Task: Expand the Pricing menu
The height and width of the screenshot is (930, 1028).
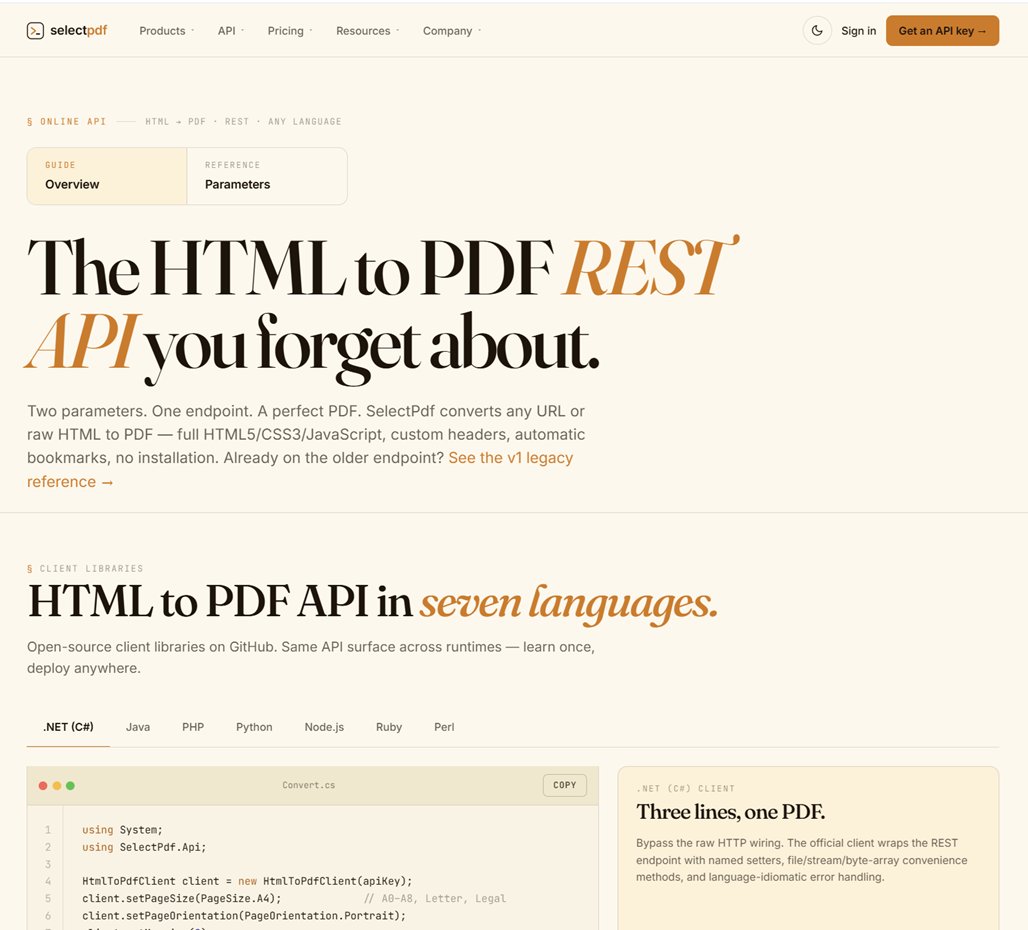Action: coord(290,31)
